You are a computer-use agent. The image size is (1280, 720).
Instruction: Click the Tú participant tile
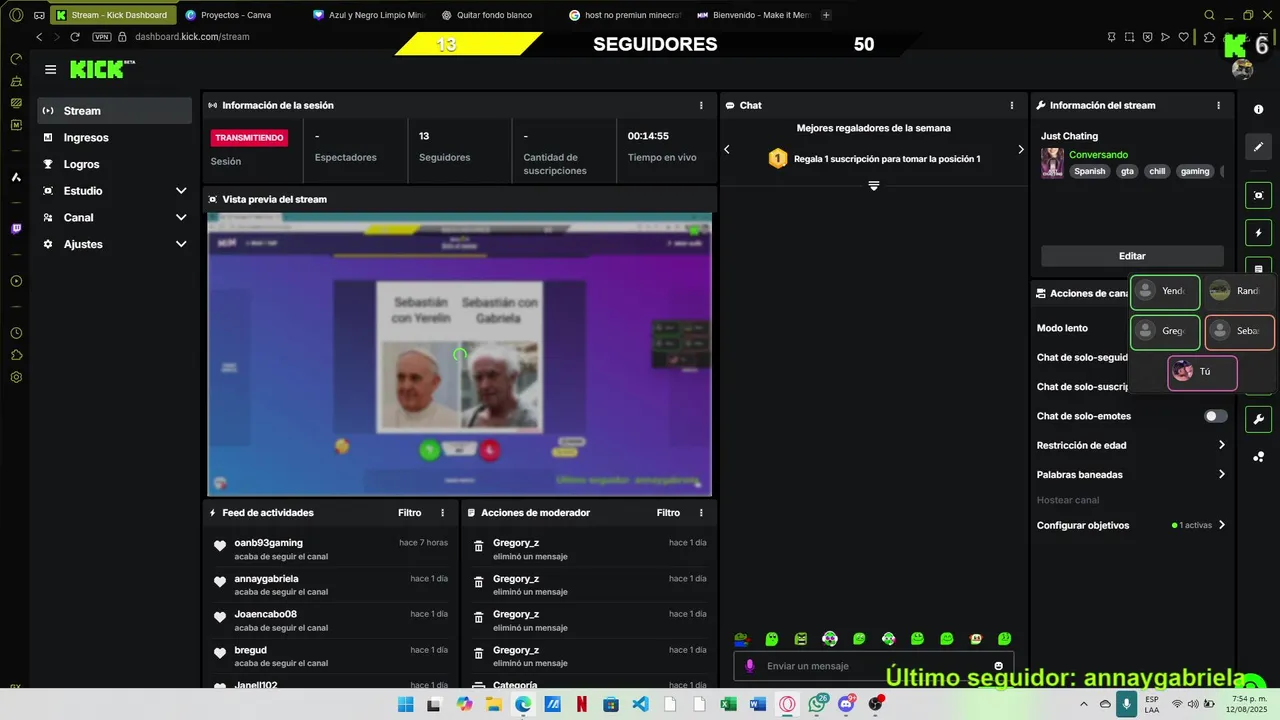point(1203,372)
